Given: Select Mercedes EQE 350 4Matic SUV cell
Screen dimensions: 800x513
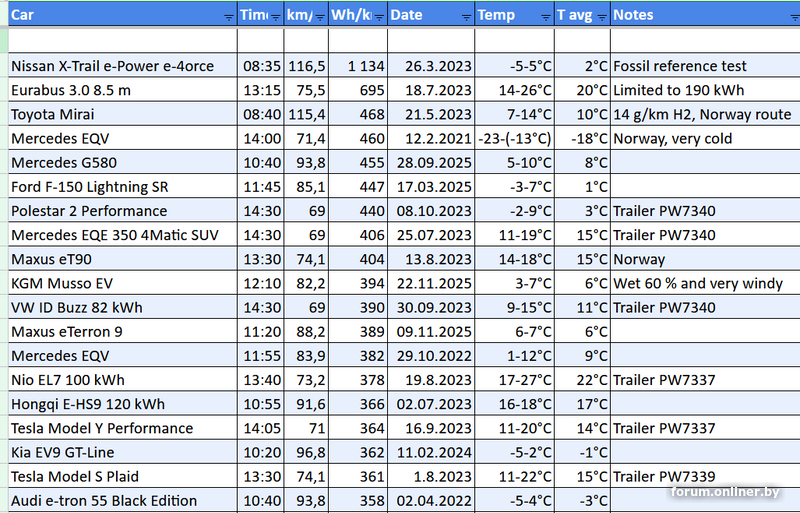Looking at the screenshot, I should click(123, 235).
